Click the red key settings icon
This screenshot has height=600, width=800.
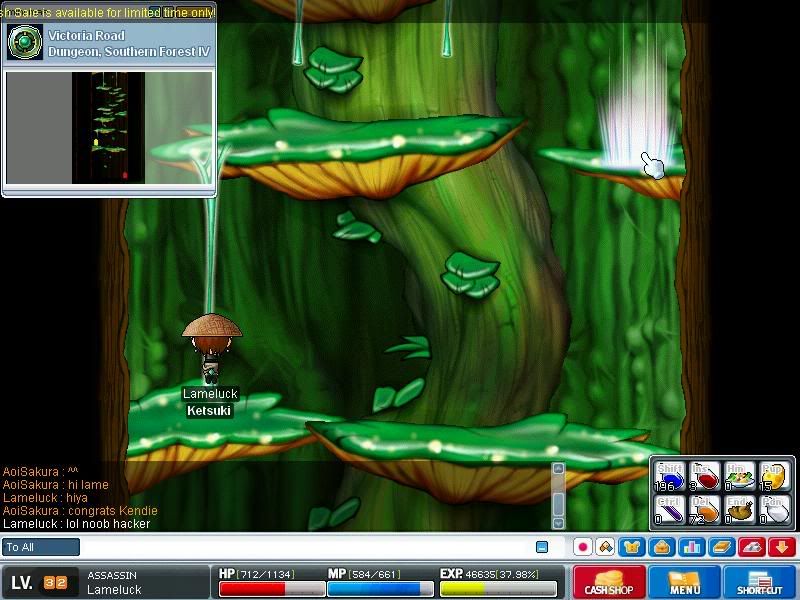click(x=752, y=547)
